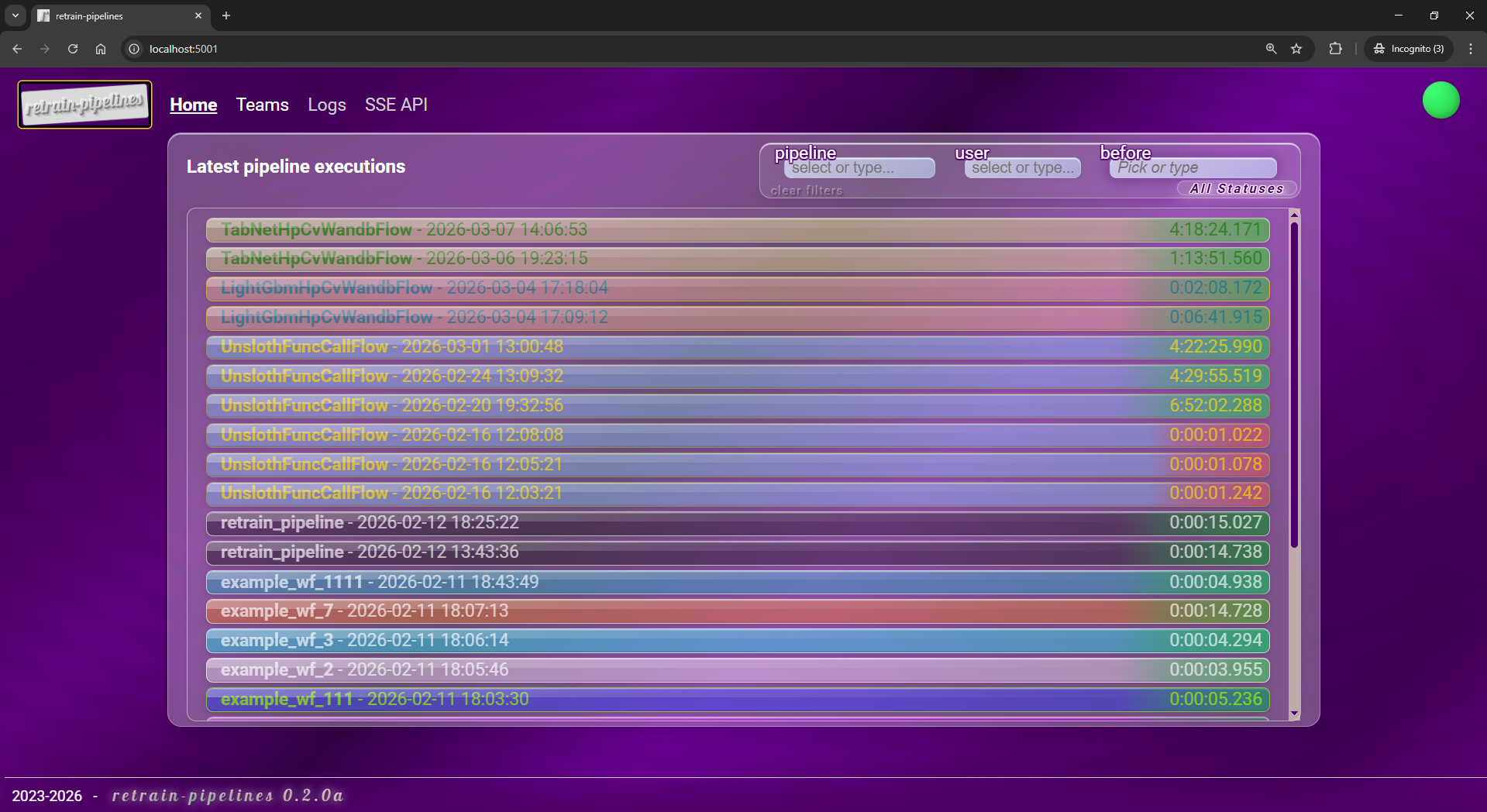The image size is (1487, 812).
Task: Click the Latest pipeline executions heading
Action: [296, 167]
